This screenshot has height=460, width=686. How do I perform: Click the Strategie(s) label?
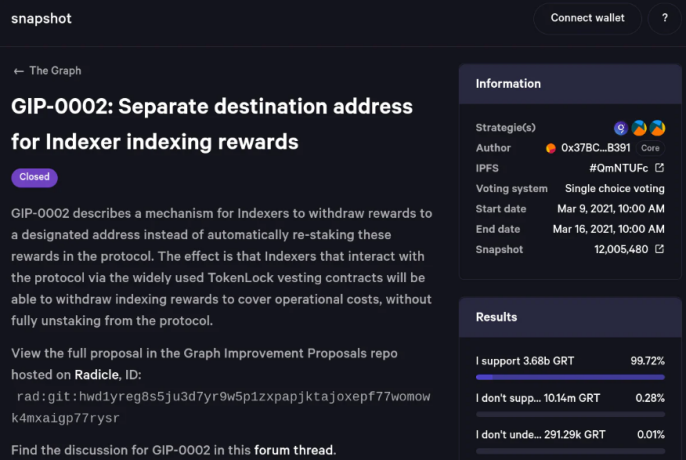pos(505,128)
